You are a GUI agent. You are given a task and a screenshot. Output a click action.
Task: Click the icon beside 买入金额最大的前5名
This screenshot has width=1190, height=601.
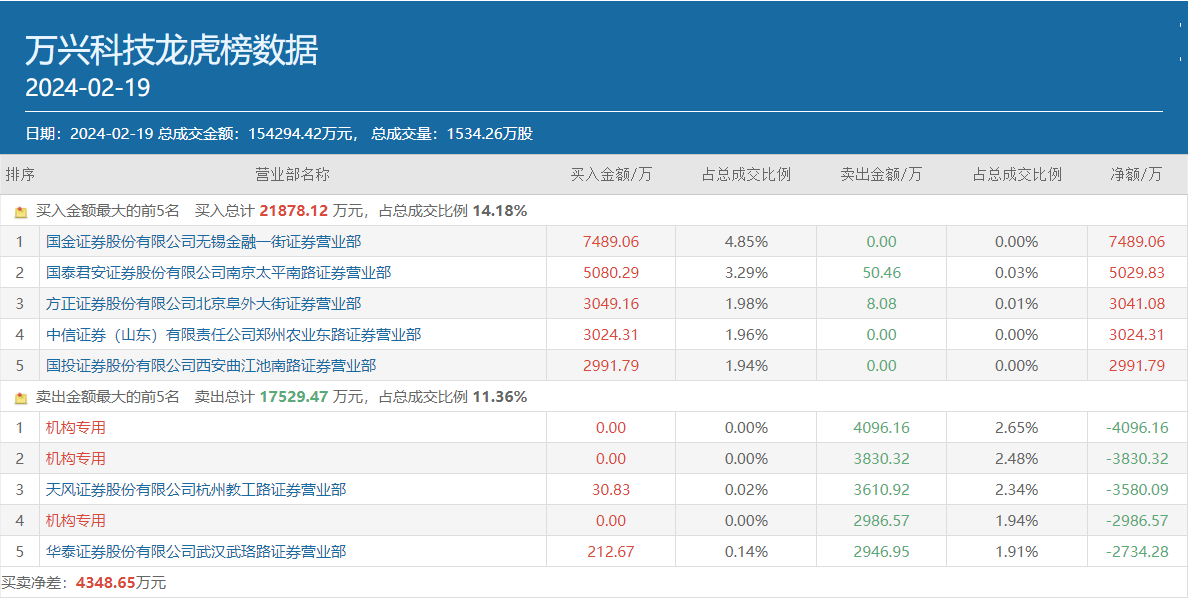tap(21, 212)
